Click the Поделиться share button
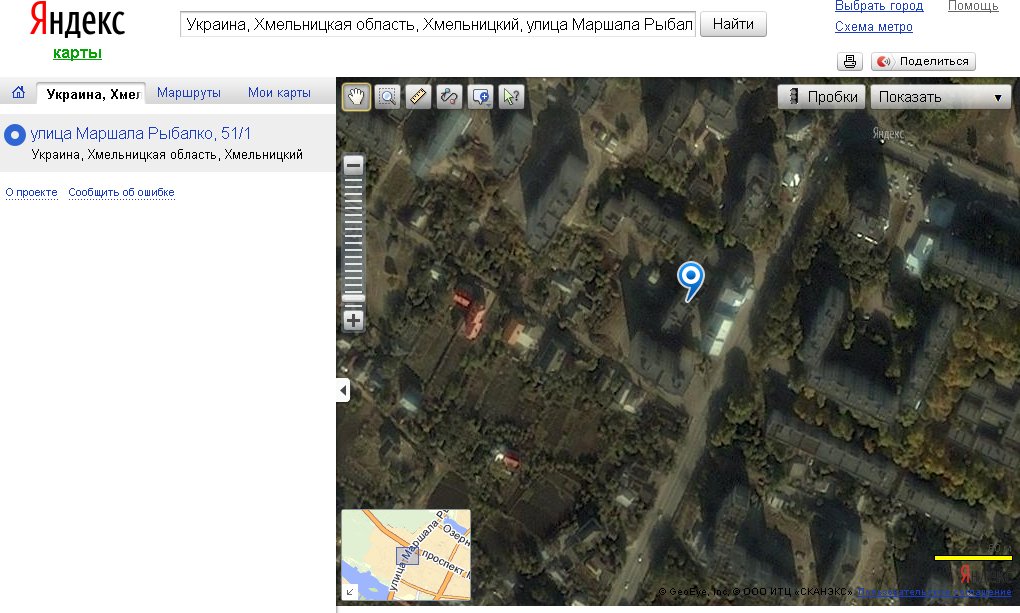 [x=923, y=61]
